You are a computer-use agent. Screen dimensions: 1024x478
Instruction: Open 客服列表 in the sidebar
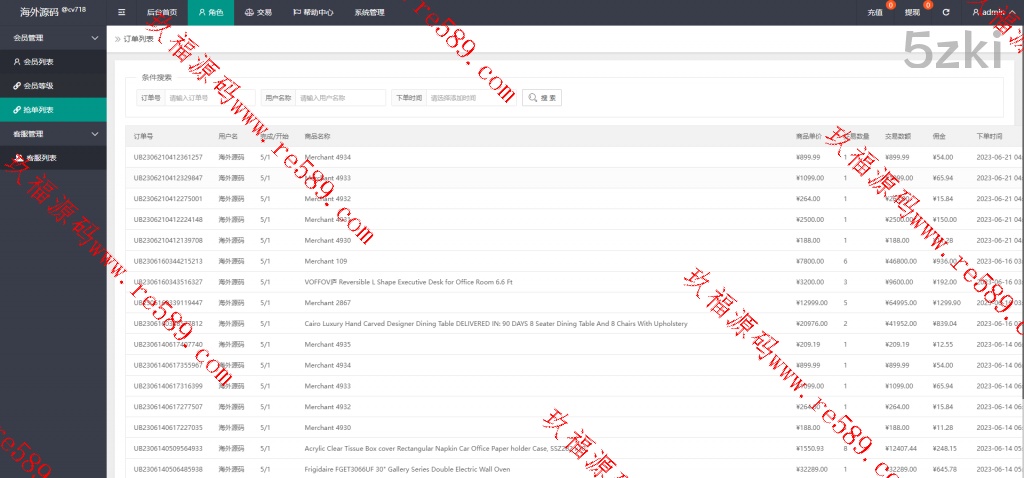(40, 157)
